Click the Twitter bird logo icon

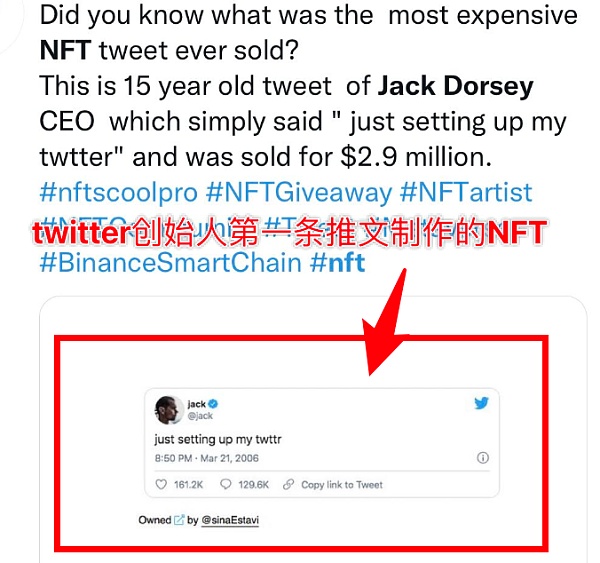(481, 404)
